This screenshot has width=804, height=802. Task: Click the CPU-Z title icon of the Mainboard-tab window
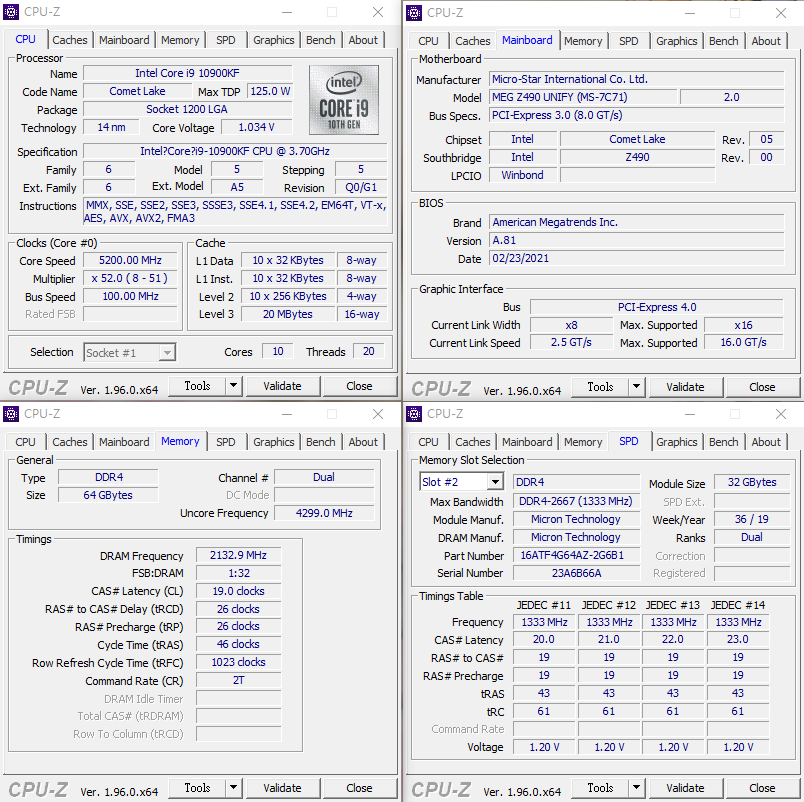tap(414, 12)
